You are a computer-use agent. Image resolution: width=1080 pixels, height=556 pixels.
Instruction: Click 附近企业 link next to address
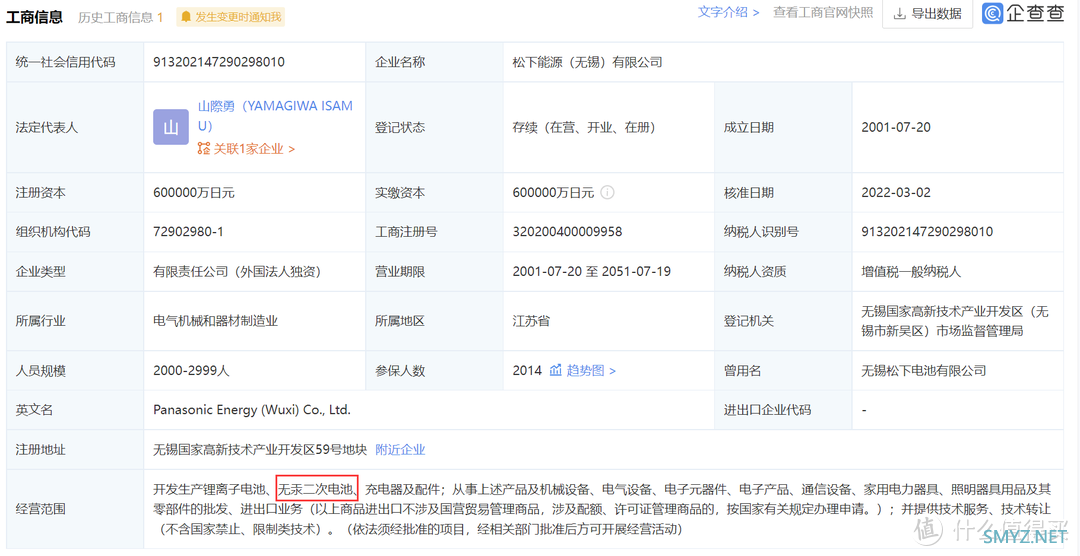pos(400,450)
